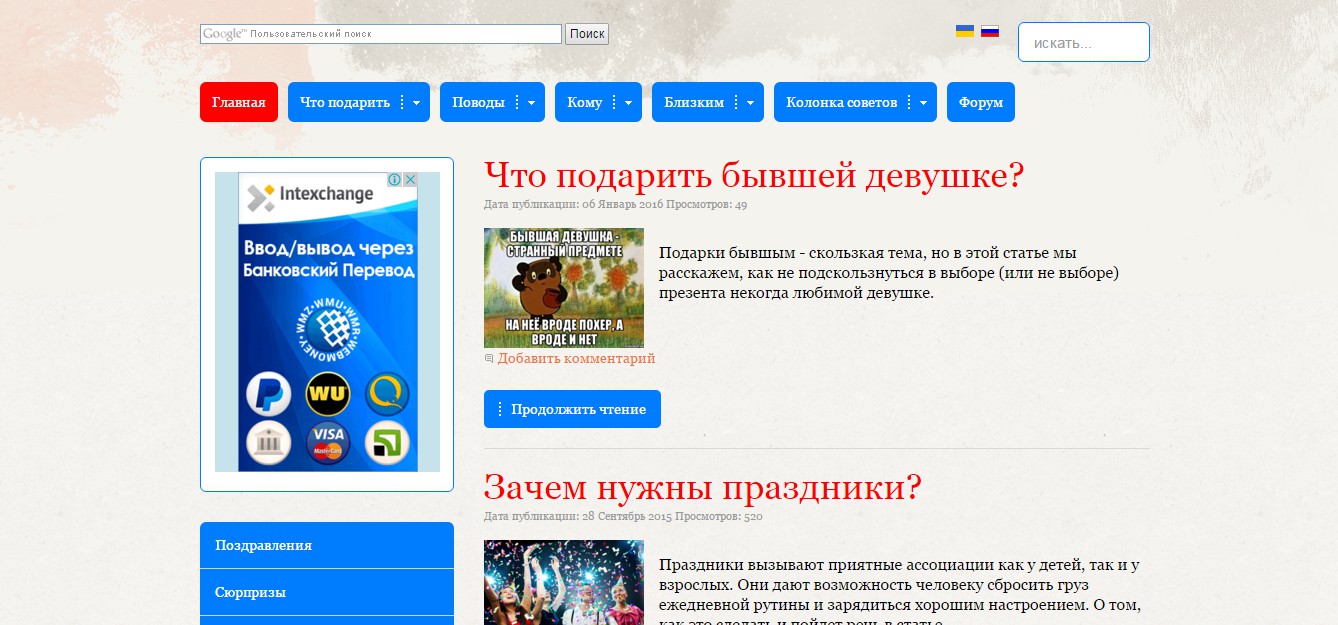The image size is (1338, 625).
Task: Click the party confetti article thumbnail
Action: [x=564, y=582]
